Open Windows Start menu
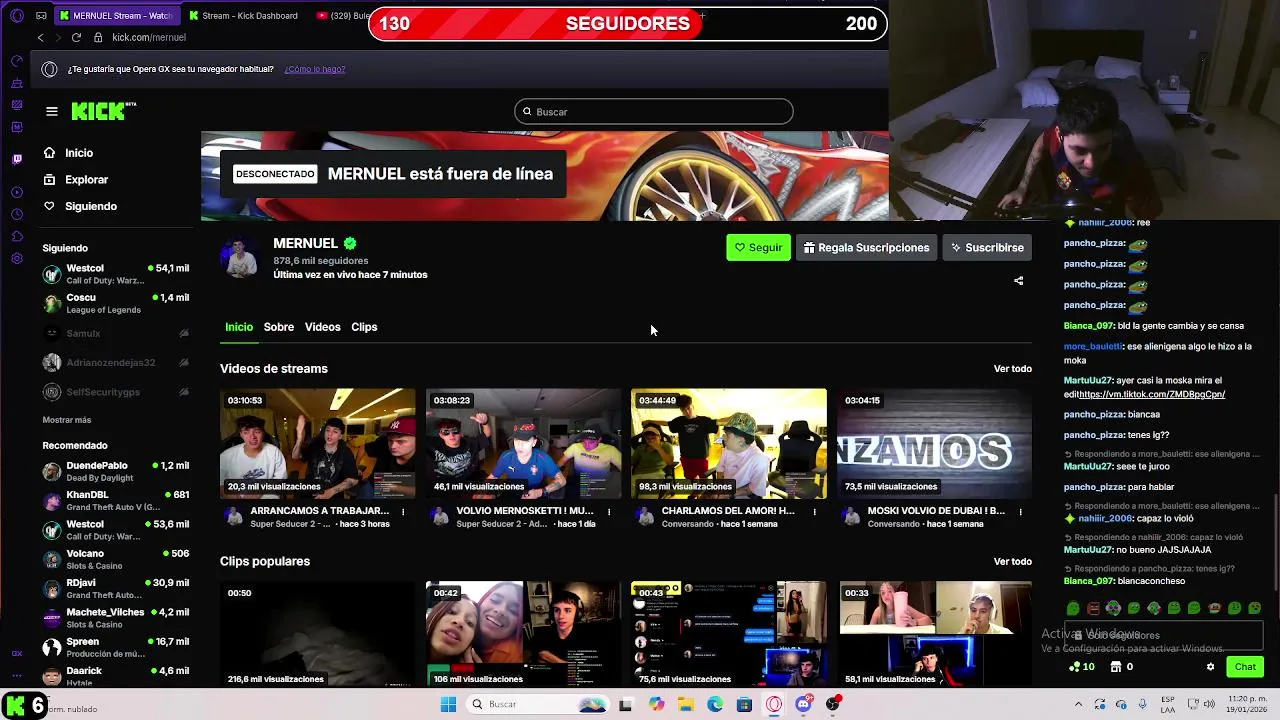Screen dimensions: 1280x720 point(448,704)
